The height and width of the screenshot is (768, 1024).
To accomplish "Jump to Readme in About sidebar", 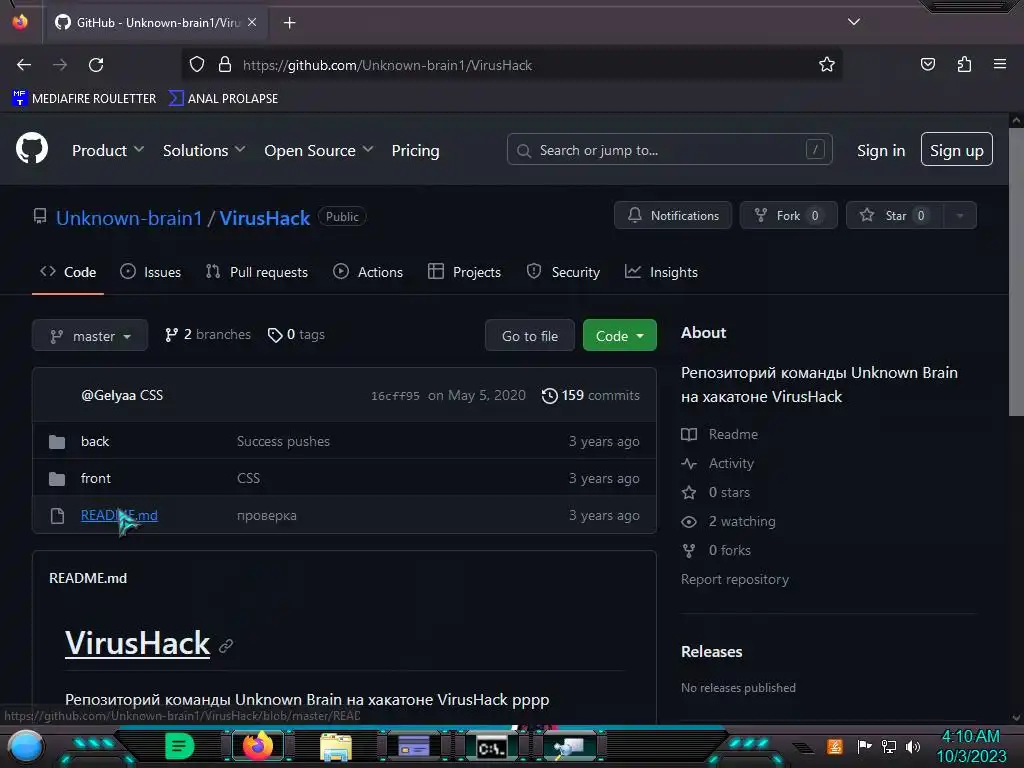I will (720, 434).
